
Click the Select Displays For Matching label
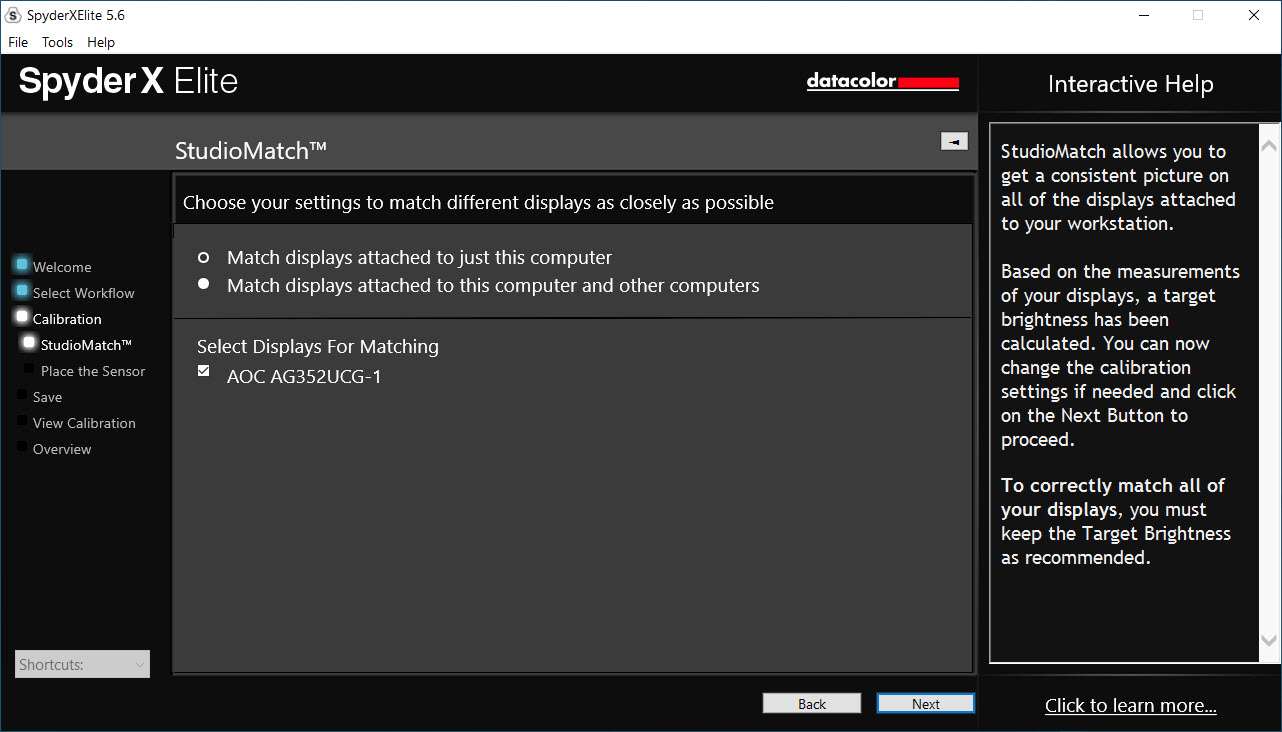tap(318, 347)
